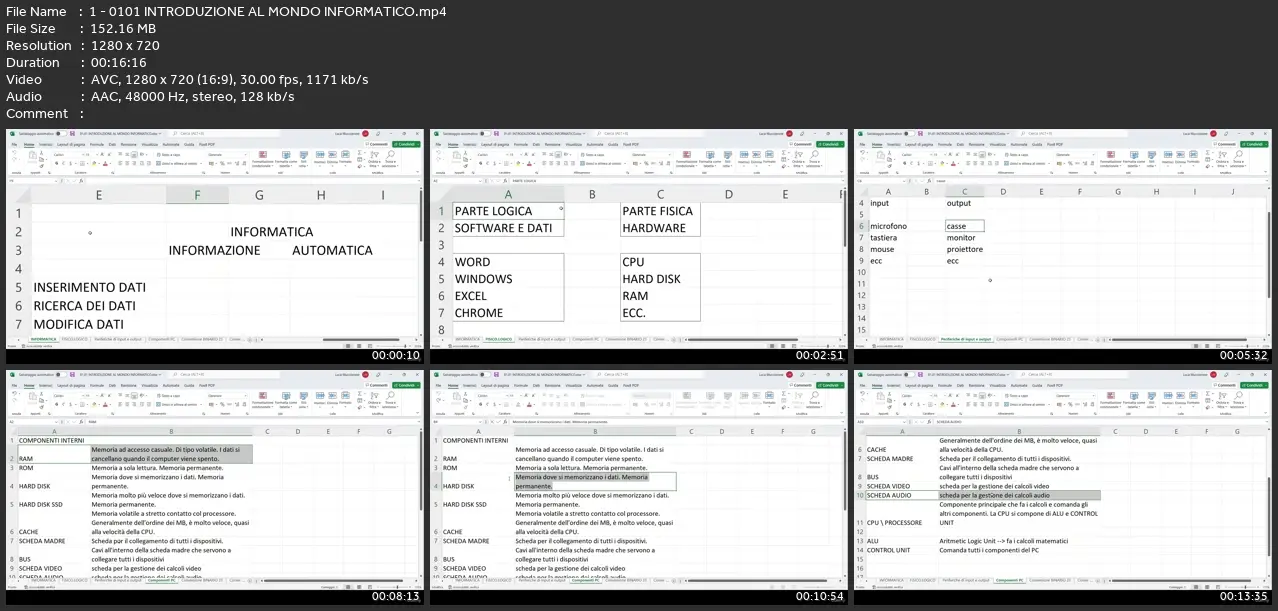
Task: Click the cell reading EXCEL
Action: click(x=508, y=296)
